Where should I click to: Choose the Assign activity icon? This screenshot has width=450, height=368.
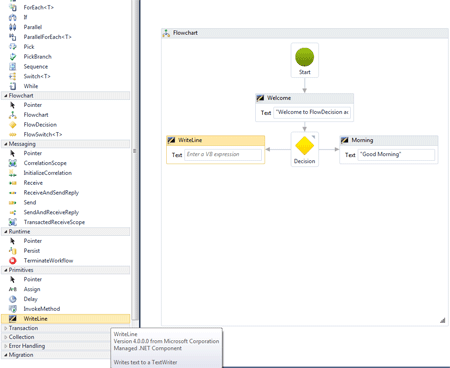tap(13, 289)
